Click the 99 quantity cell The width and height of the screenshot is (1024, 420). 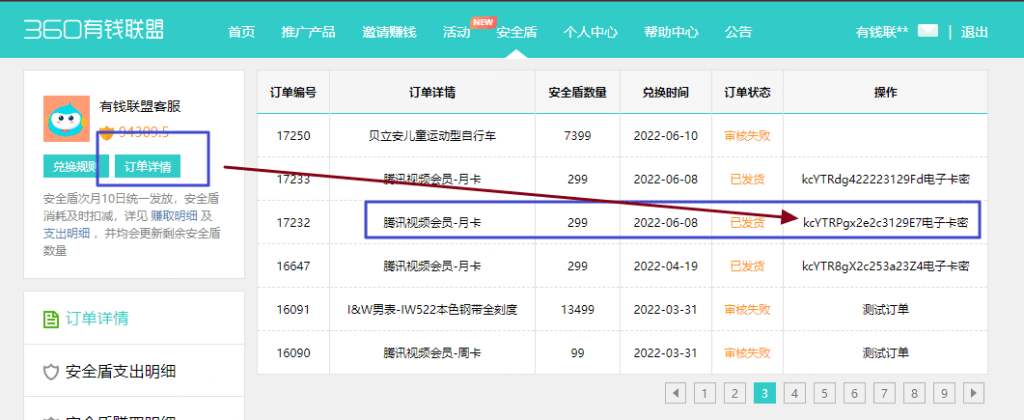click(577, 353)
